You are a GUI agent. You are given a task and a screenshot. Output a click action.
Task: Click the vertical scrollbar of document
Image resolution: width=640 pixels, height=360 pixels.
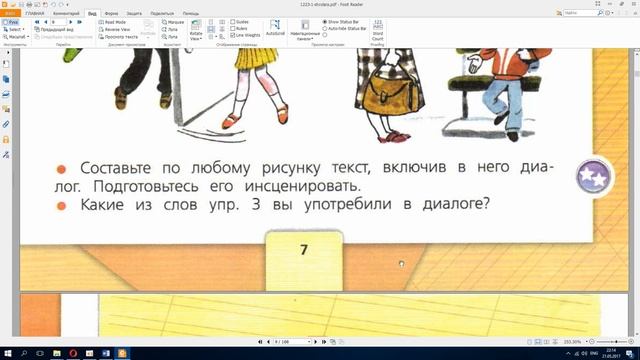(x=637, y=192)
